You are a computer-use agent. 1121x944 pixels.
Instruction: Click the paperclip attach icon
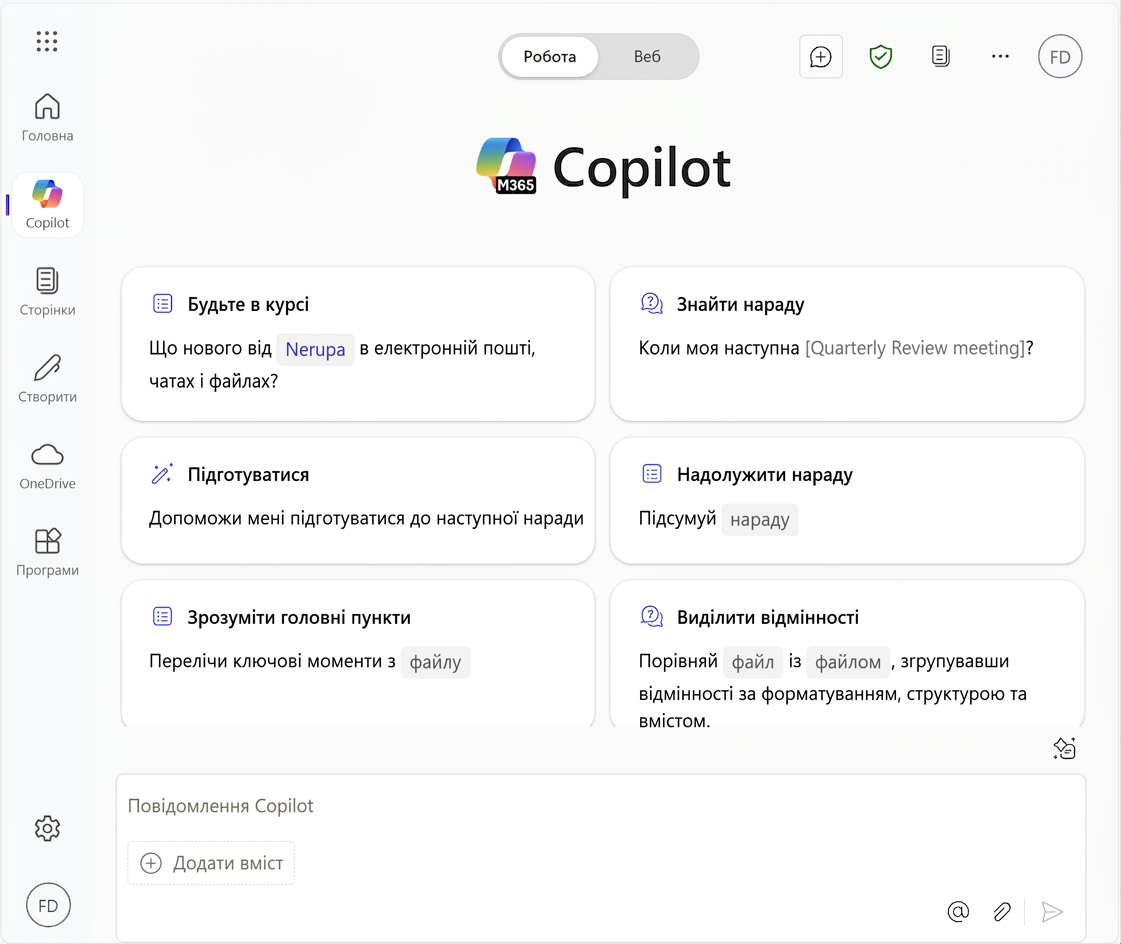point(1002,911)
